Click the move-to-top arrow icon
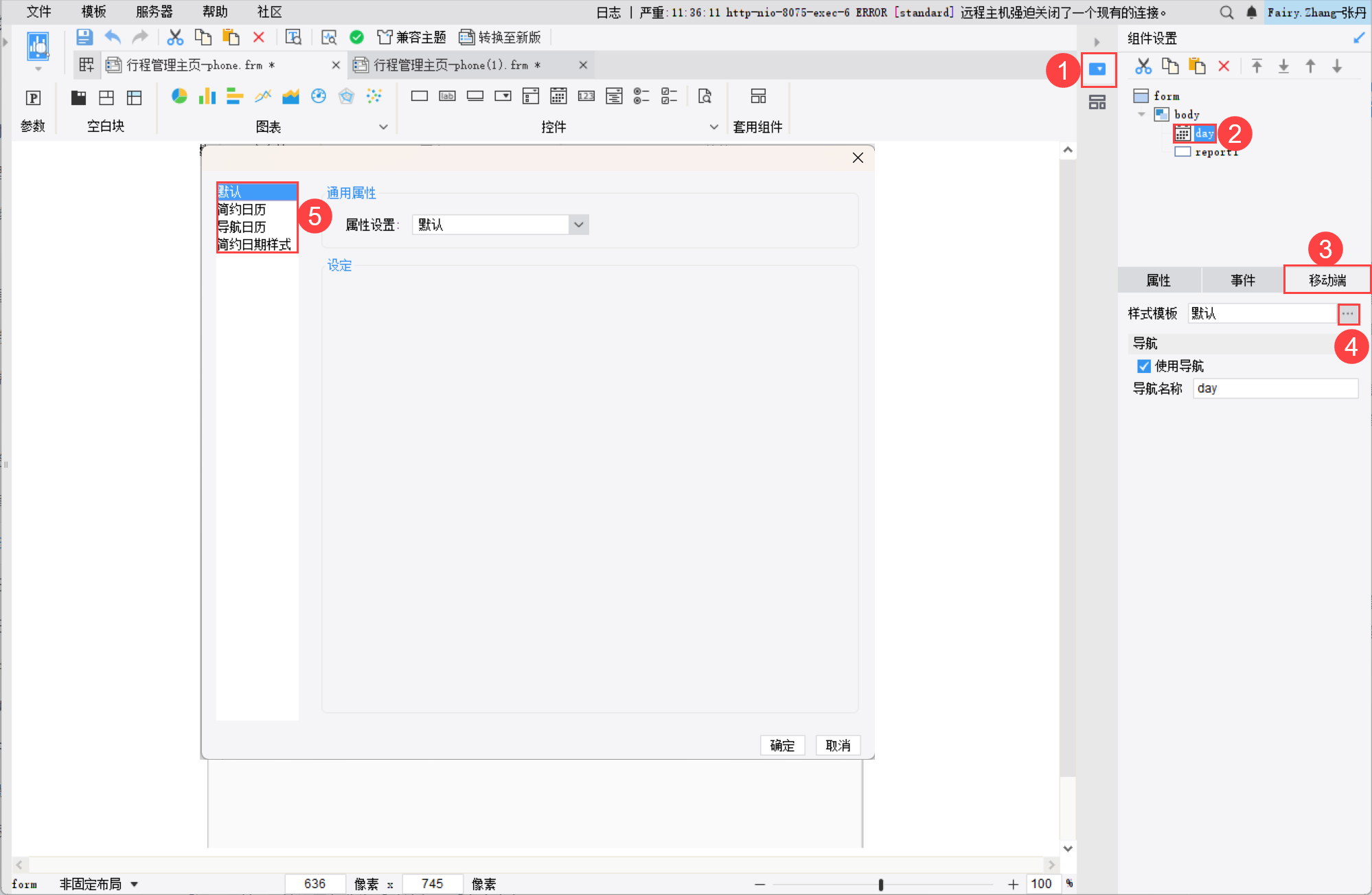 point(1257,66)
